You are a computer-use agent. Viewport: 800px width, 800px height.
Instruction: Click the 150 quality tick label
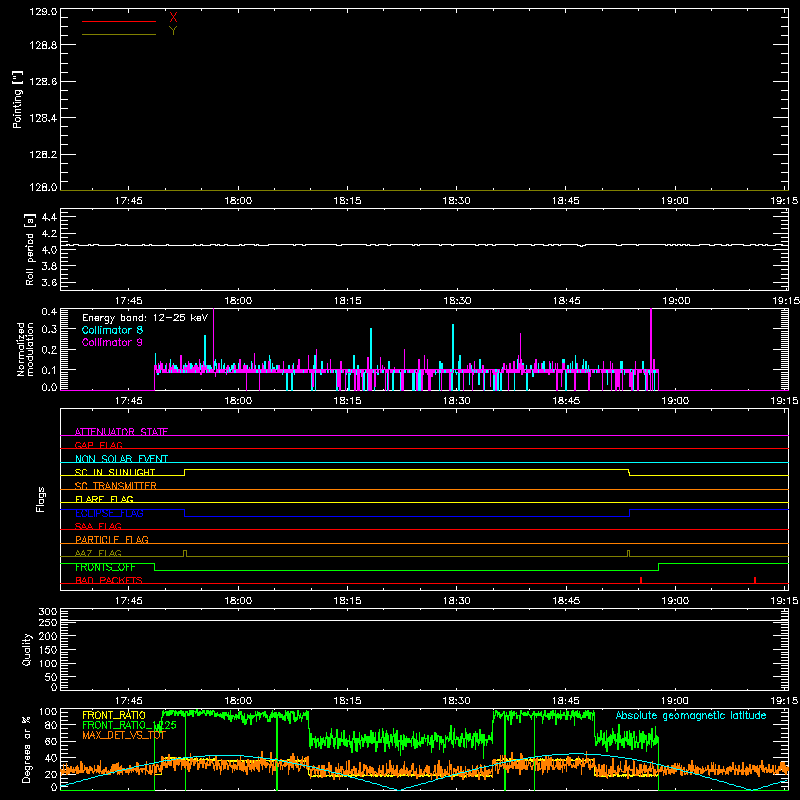click(x=48, y=649)
